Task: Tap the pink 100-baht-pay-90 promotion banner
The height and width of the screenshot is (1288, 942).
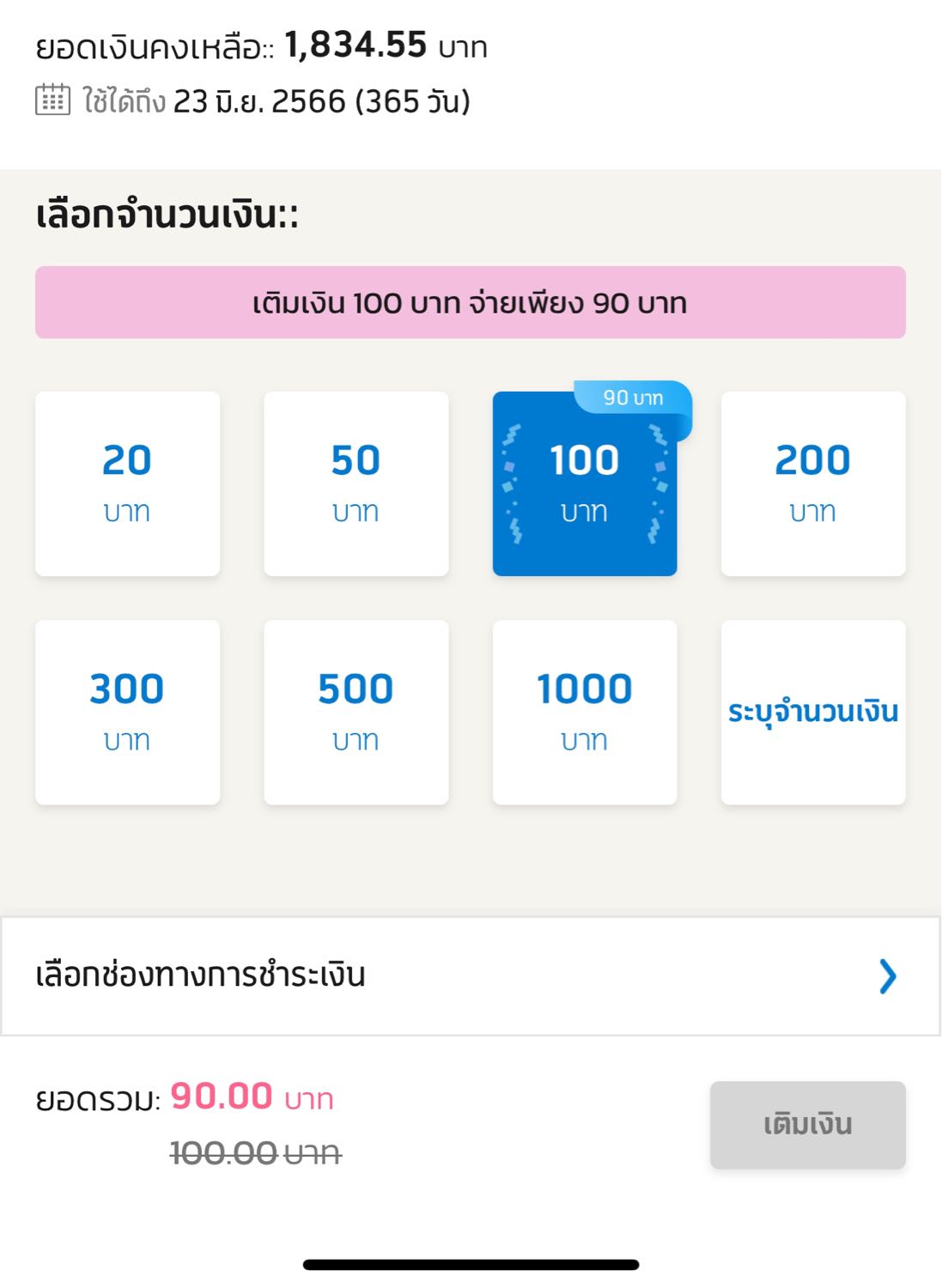Action: pos(471,302)
